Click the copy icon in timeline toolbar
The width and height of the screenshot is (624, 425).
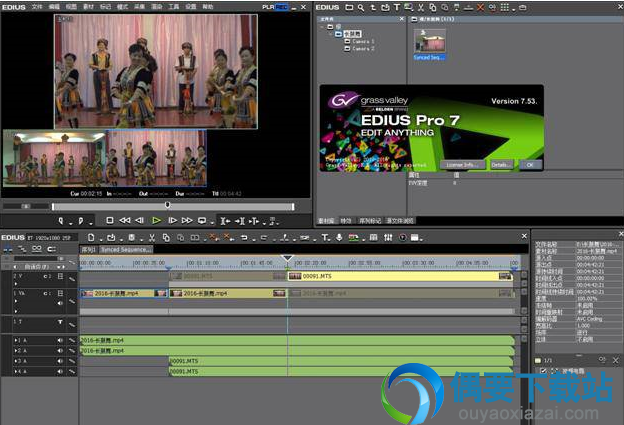166,238
